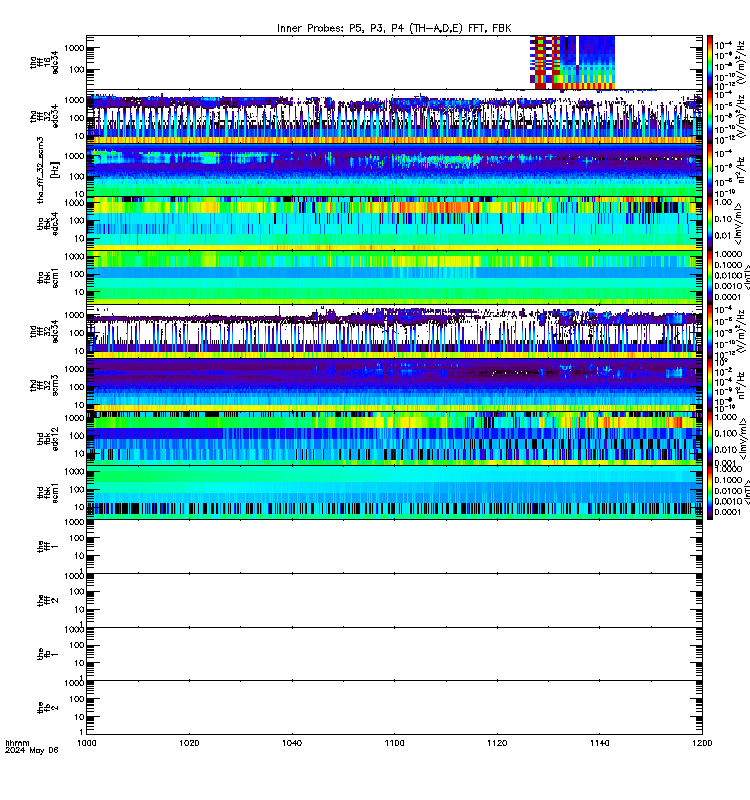Select the 'thd fff 32 edc34' panel label
750x800 pixels.
[x=44, y=332]
